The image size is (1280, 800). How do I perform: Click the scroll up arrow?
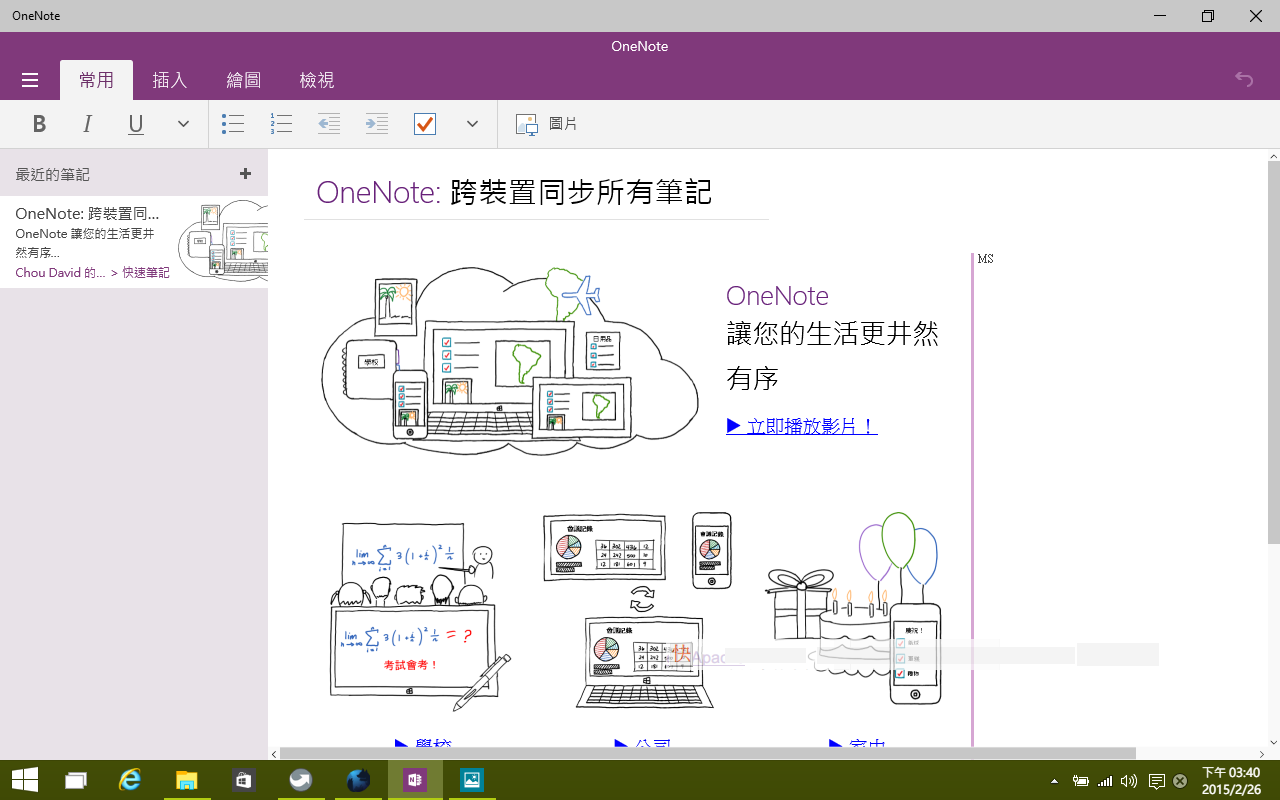(1273, 157)
